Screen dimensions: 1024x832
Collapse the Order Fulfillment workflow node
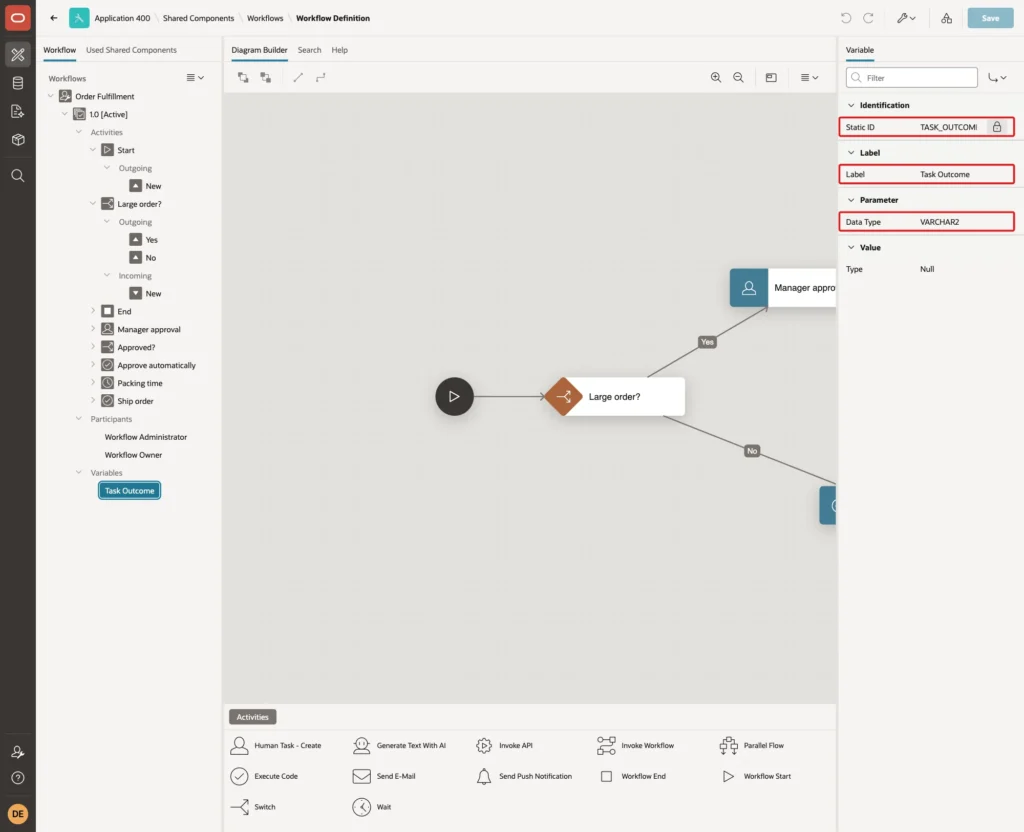tap(50, 96)
